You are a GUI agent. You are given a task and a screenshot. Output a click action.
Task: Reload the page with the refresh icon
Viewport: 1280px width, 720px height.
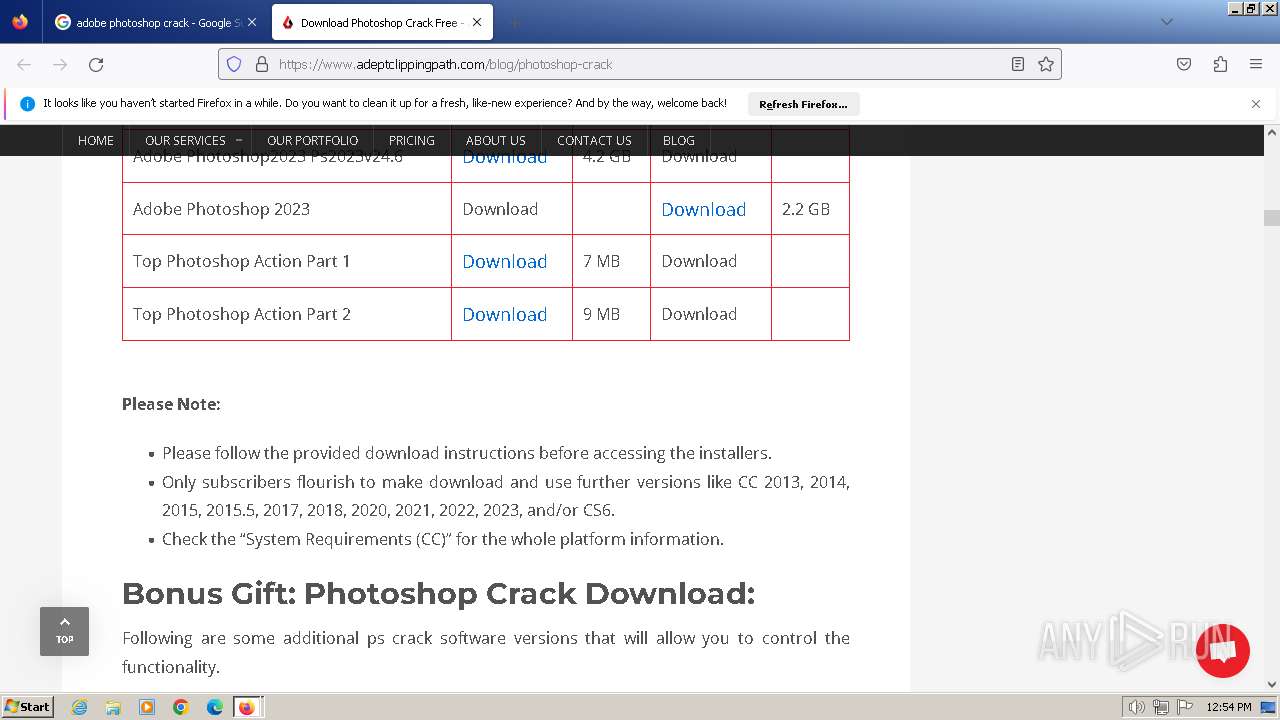click(96, 64)
